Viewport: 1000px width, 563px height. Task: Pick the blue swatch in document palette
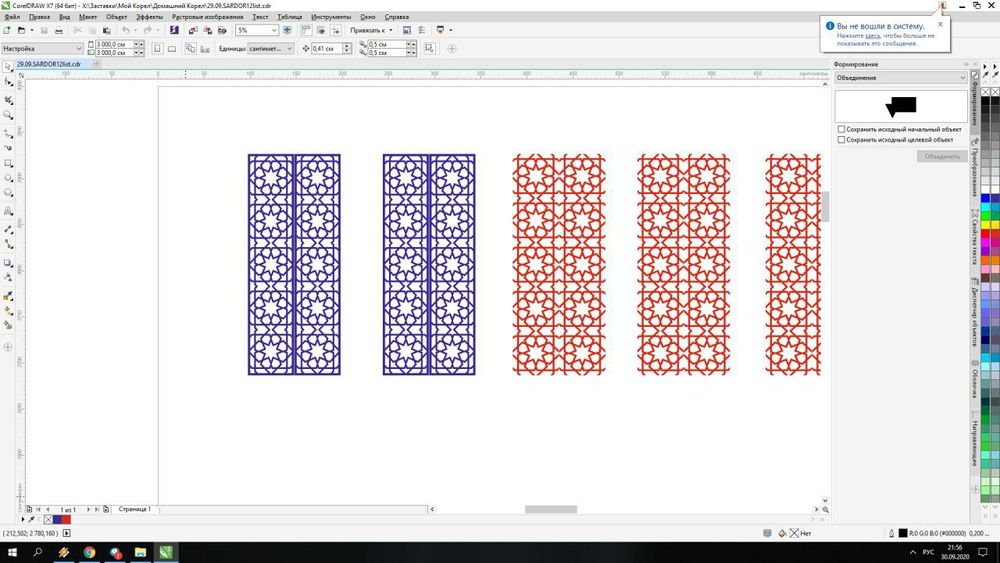tap(57, 520)
